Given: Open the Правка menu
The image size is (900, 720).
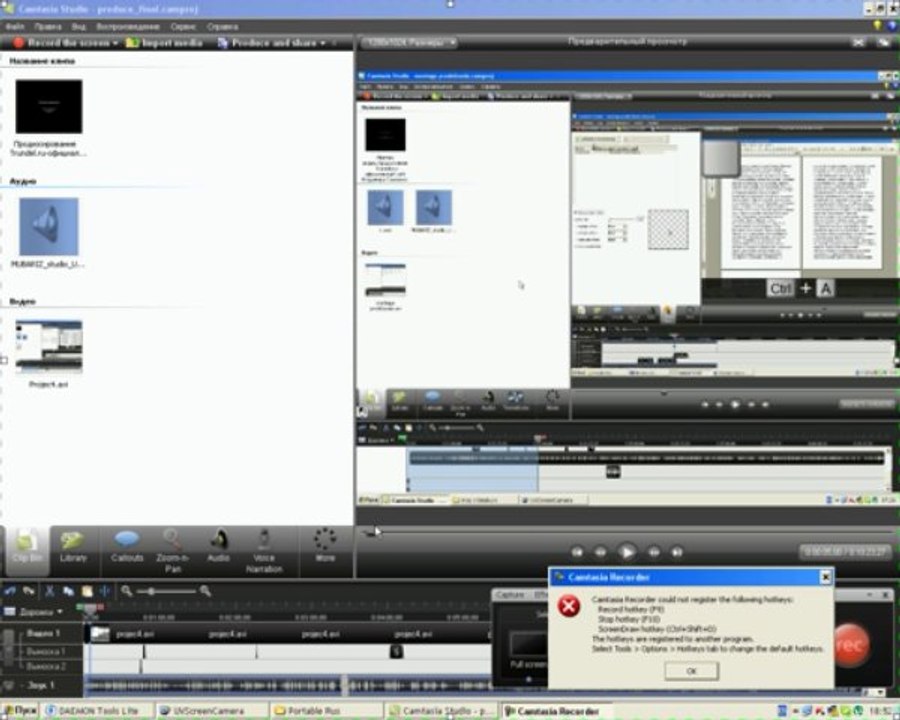Looking at the screenshot, I should pyautogui.click(x=48, y=26).
